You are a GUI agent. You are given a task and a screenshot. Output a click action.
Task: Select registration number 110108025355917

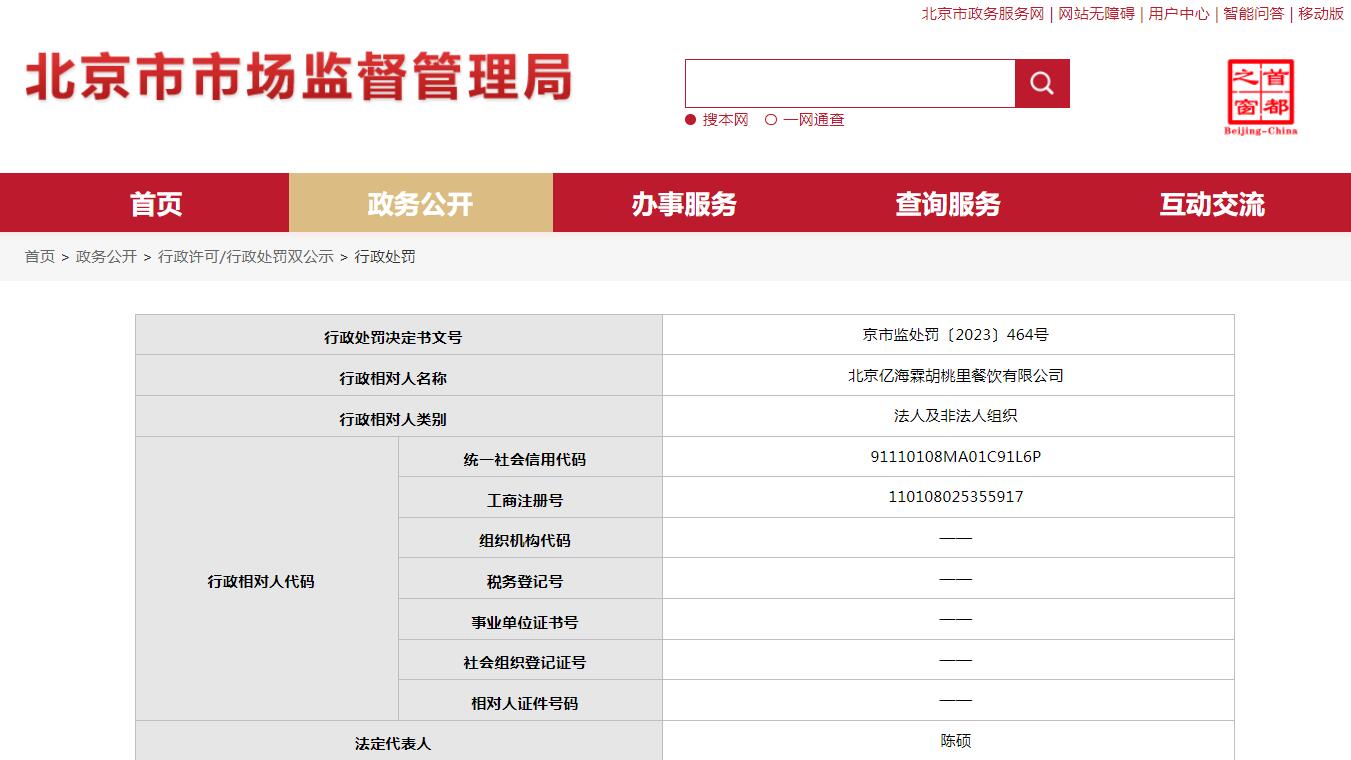click(x=955, y=497)
